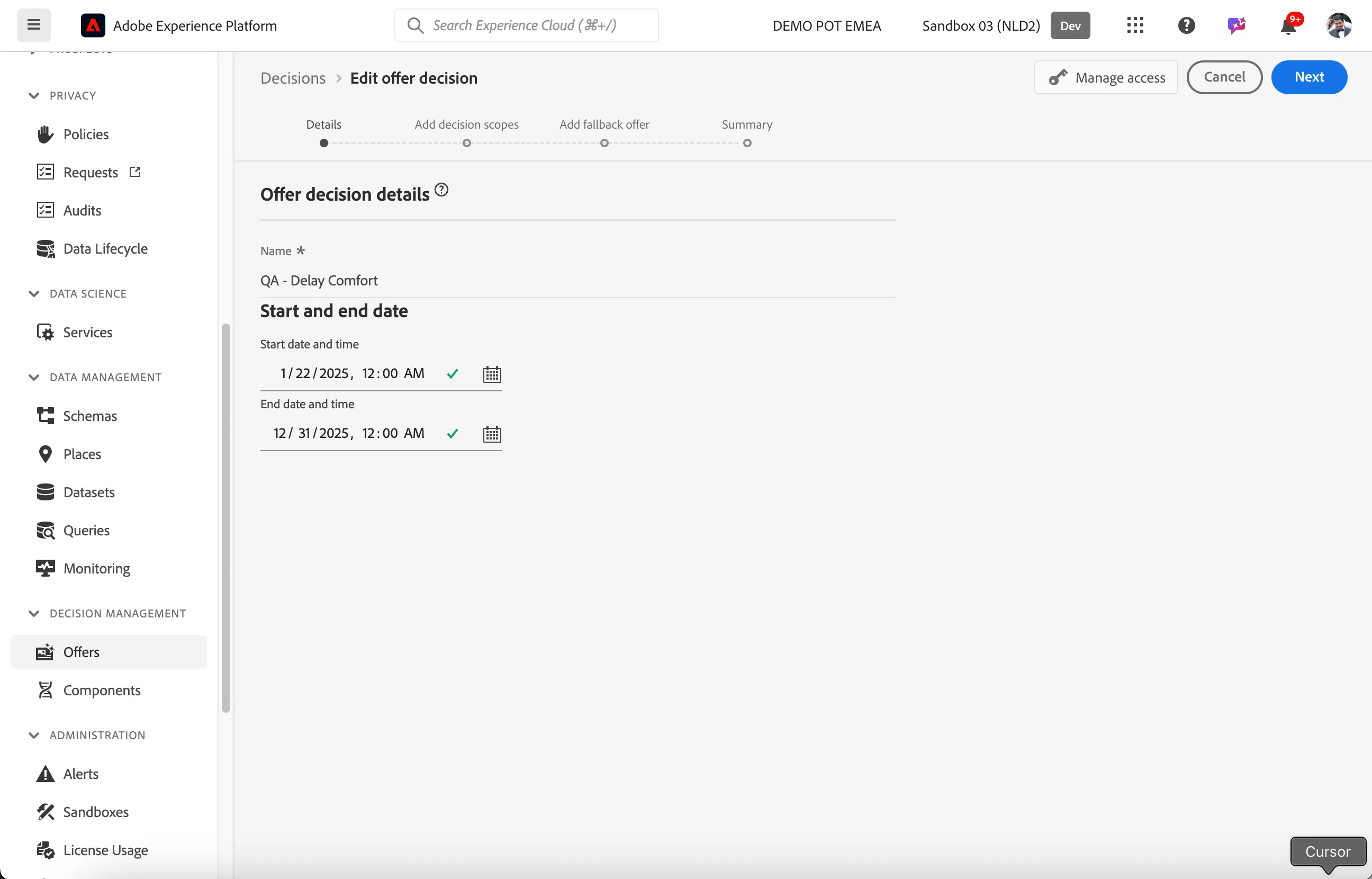Viewport: 1372px width, 879px height.
Task: Open Audits in the sidebar
Action: coord(109,211)
